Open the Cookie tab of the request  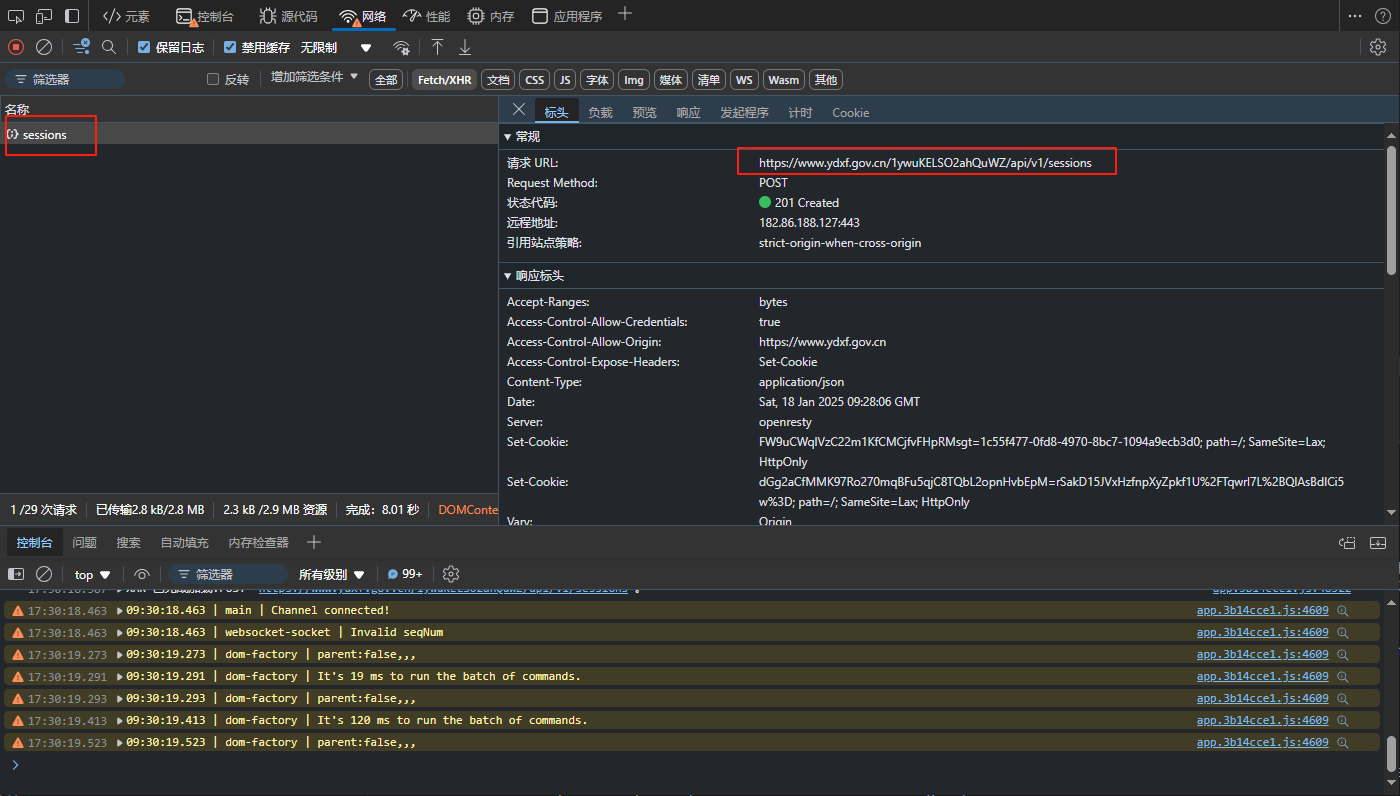pos(850,112)
